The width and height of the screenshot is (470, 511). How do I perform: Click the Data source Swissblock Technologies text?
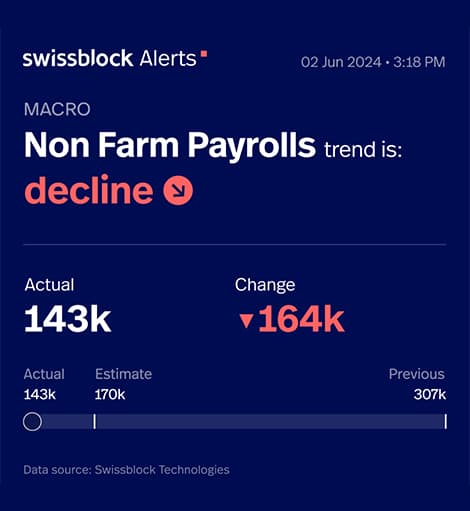[126, 470]
